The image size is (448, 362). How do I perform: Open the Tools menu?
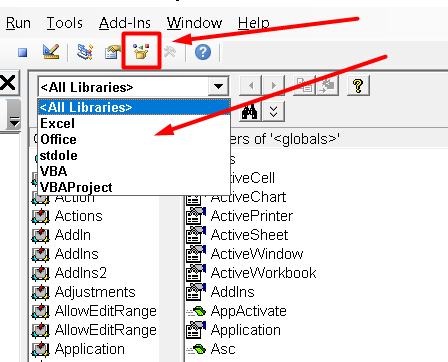point(65,23)
